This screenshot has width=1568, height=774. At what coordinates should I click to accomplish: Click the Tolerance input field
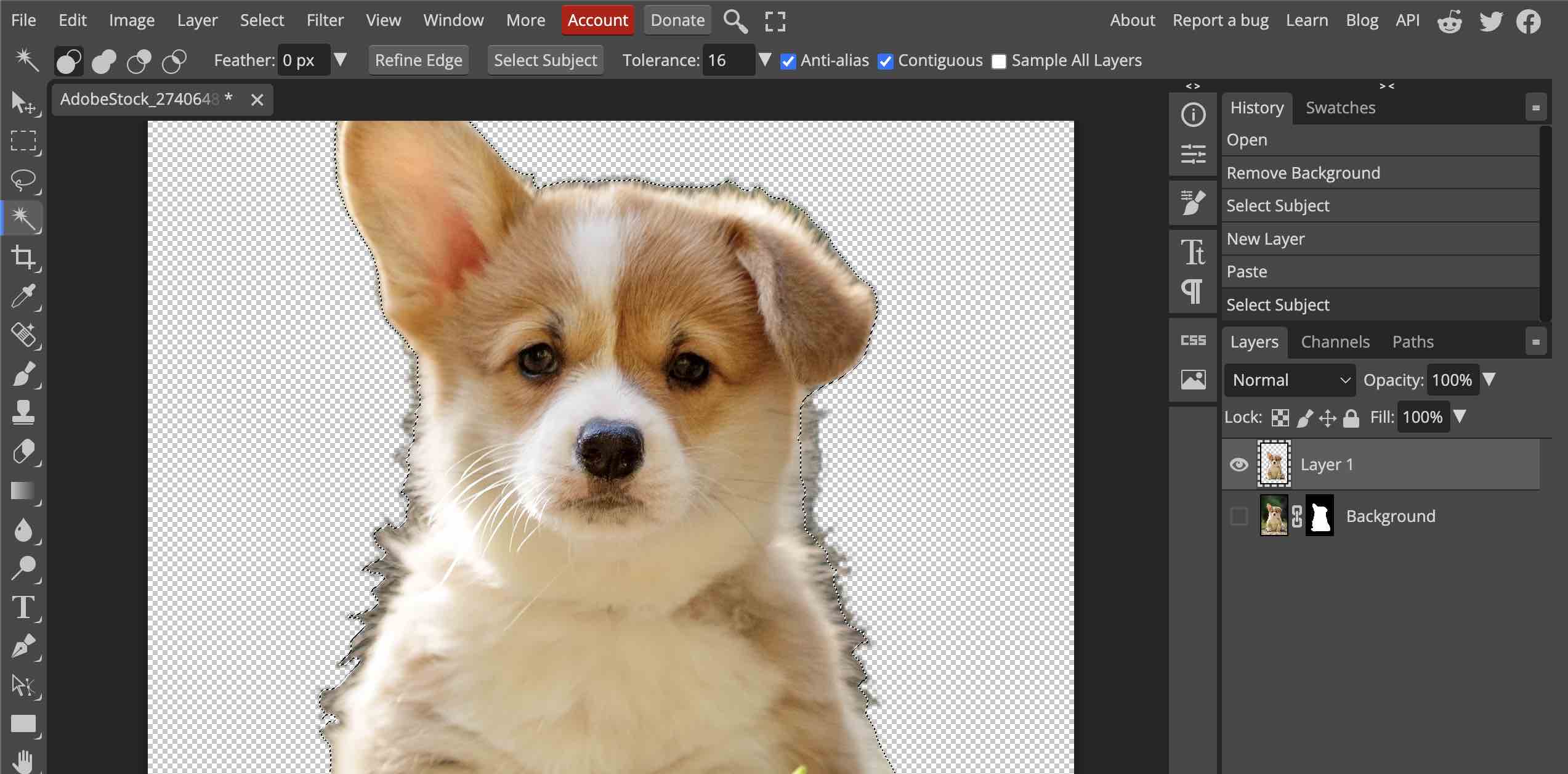728,60
